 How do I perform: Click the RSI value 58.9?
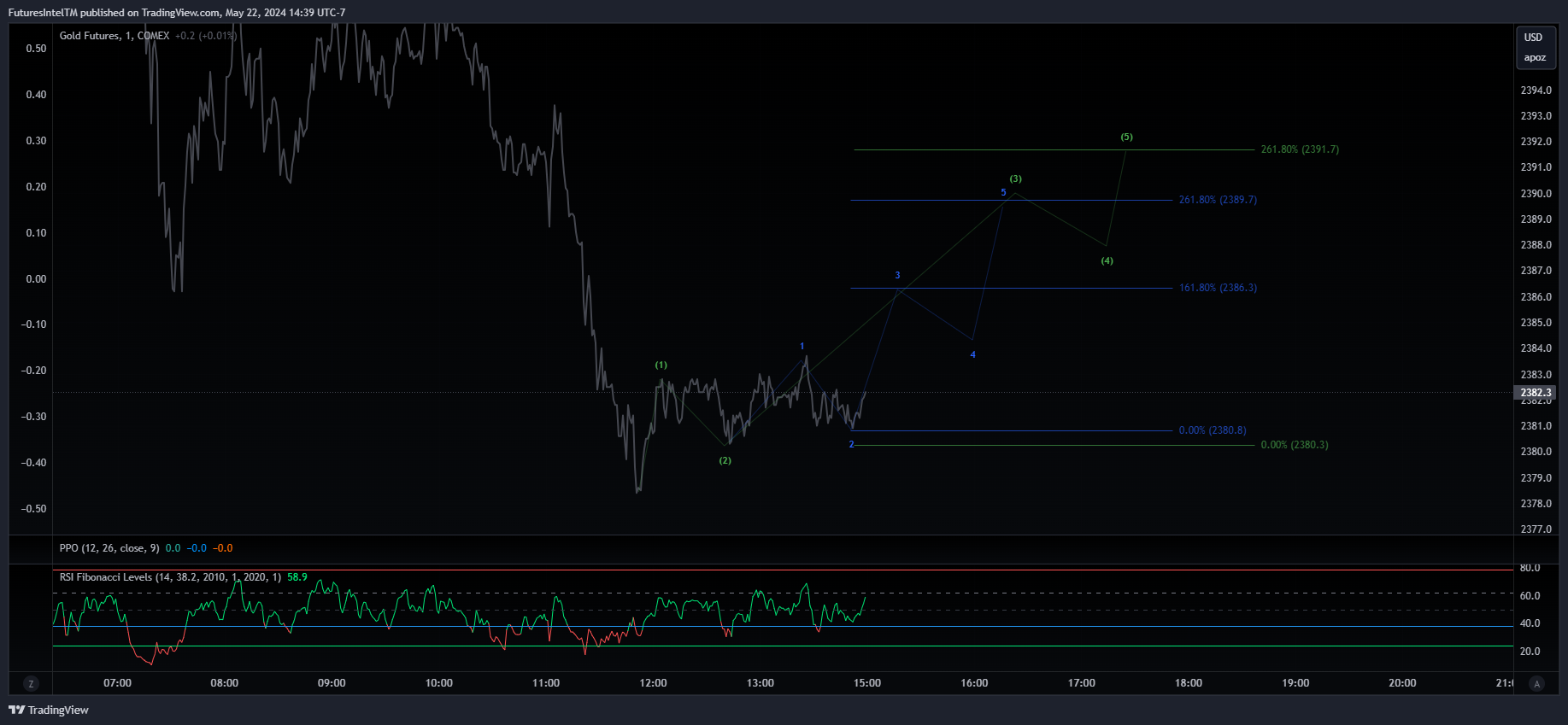(297, 577)
